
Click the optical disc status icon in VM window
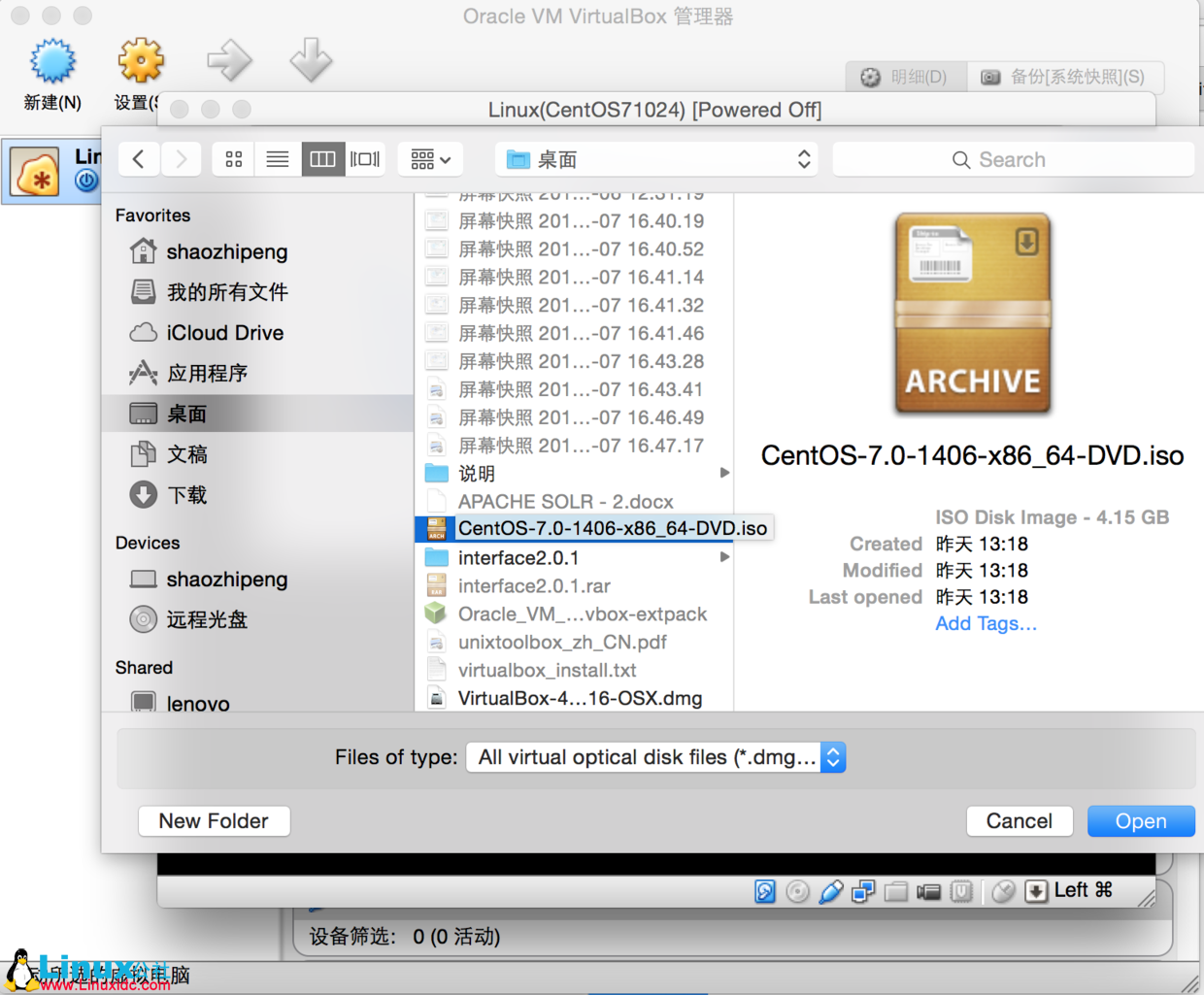coord(798,891)
